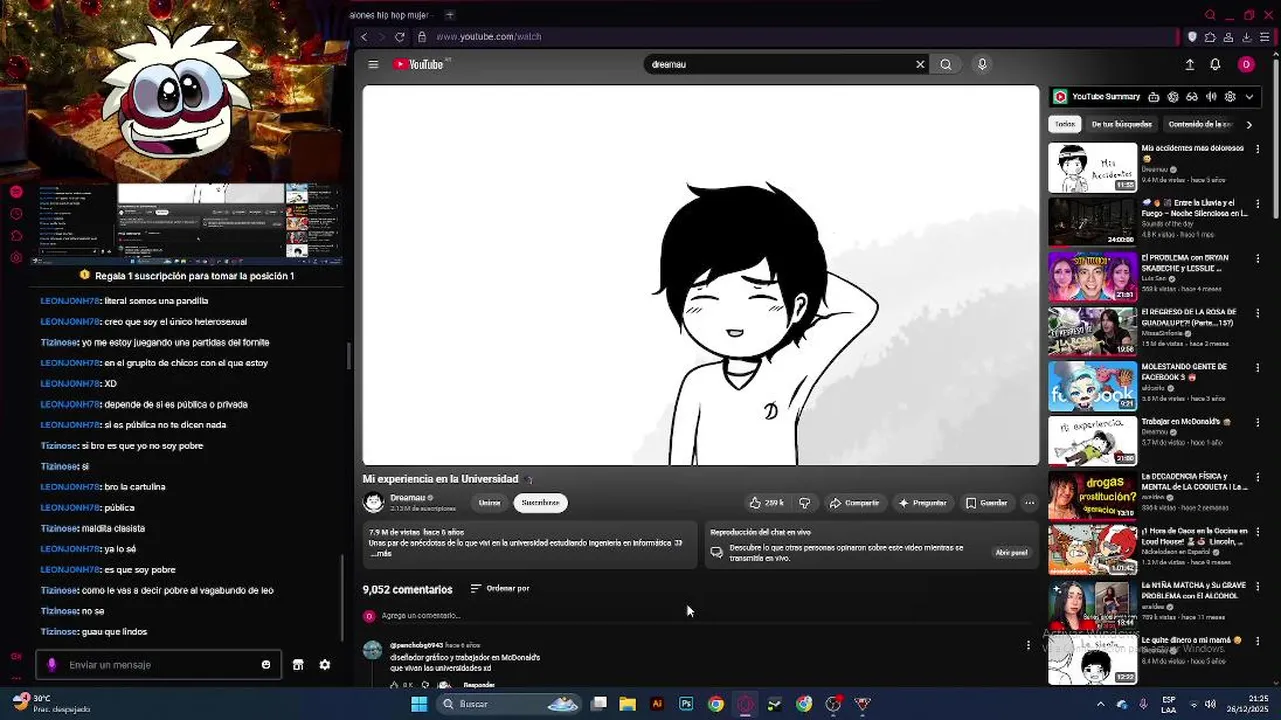1281x720 pixels.
Task: Open the browser VPN shield icon
Action: click(1192, 37)
